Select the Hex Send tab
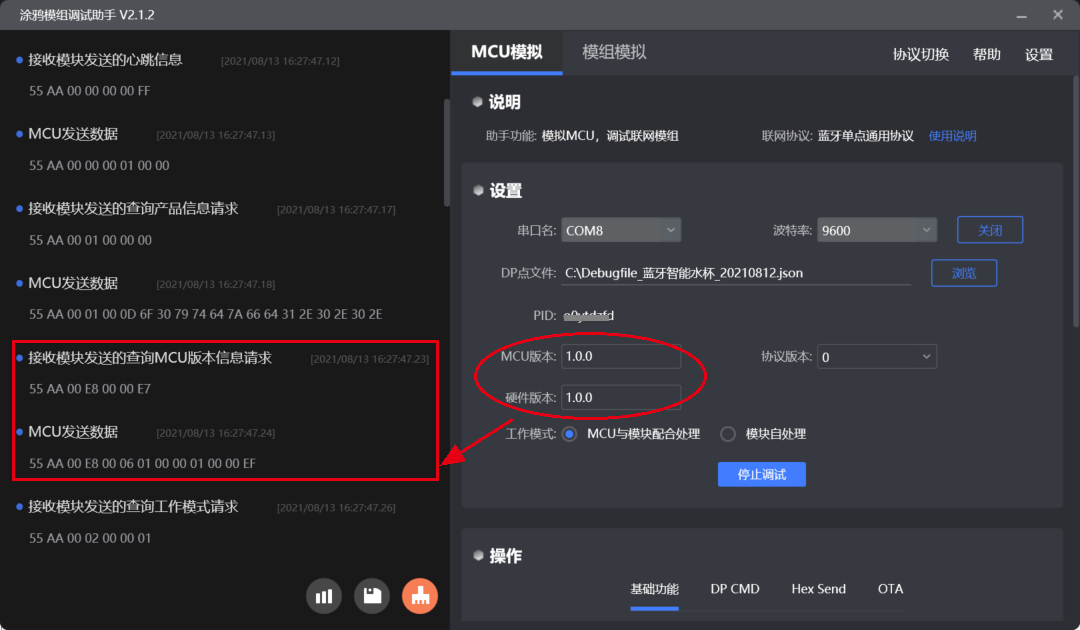Image resolution: width=1080 pixels, height=630 pixels. [x=818, y=589]
